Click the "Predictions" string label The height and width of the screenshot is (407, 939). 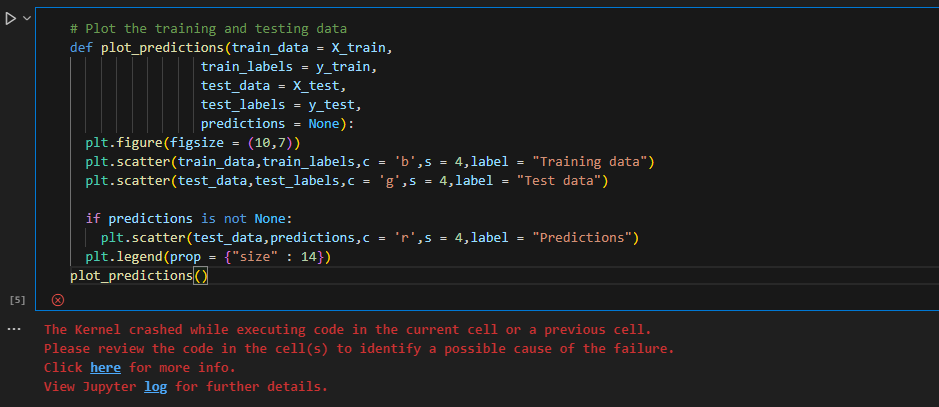585,237
